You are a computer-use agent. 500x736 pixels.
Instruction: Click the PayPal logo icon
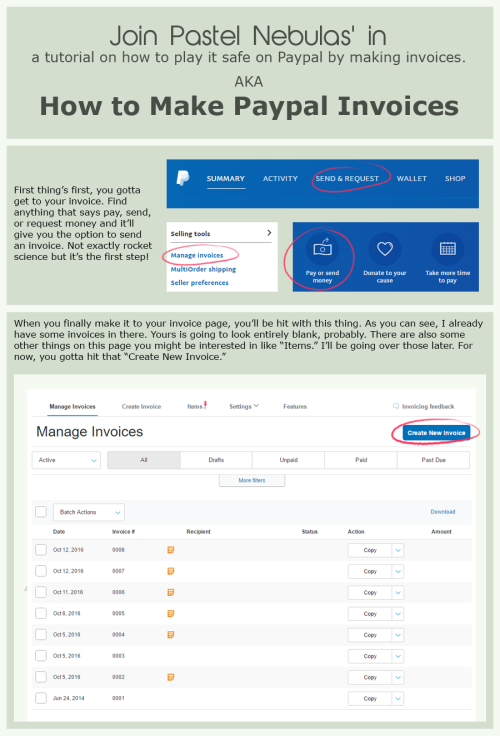(183, 178)
